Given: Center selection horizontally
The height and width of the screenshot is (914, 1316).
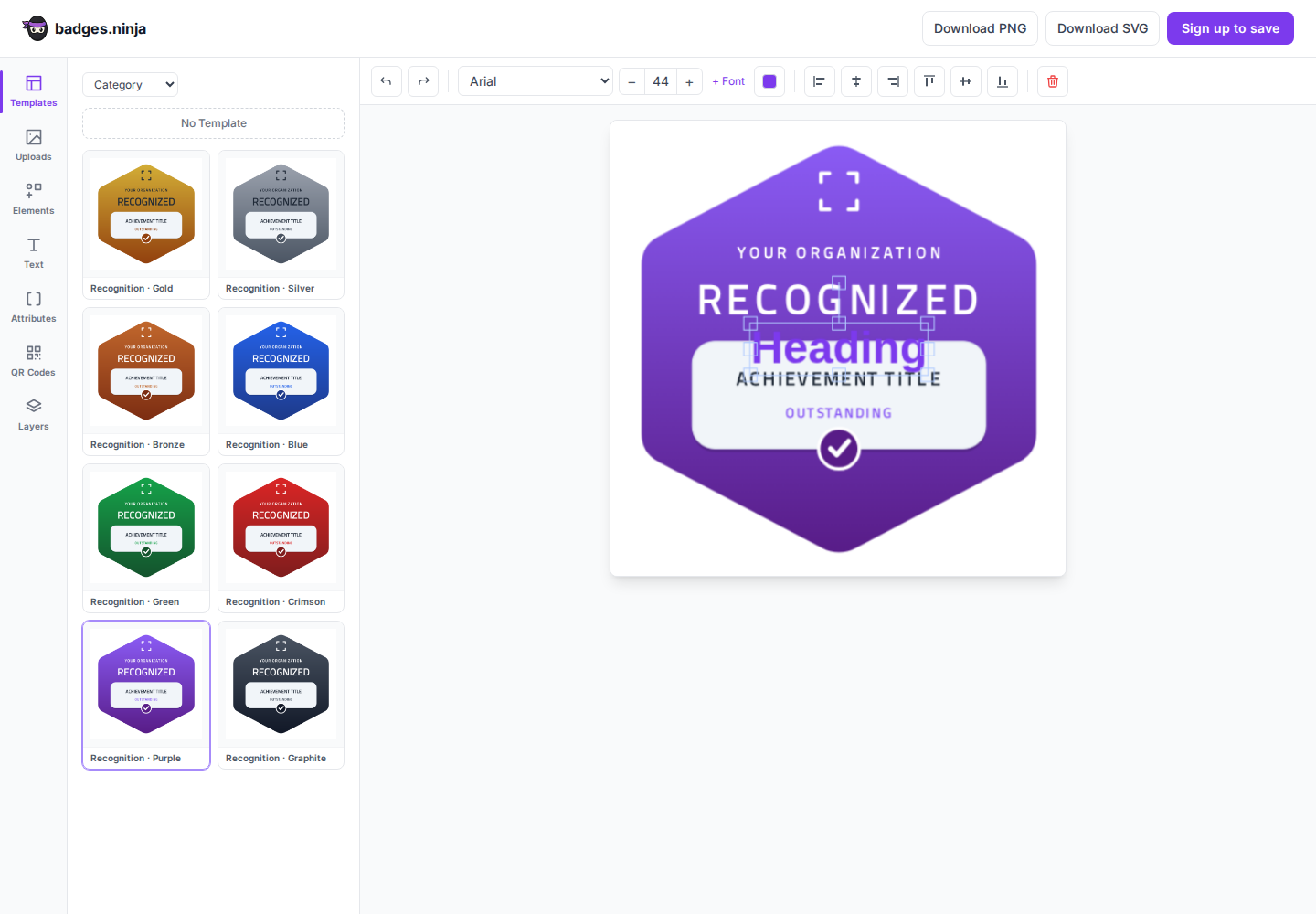Looking at the screenshot, I should 856,81.
